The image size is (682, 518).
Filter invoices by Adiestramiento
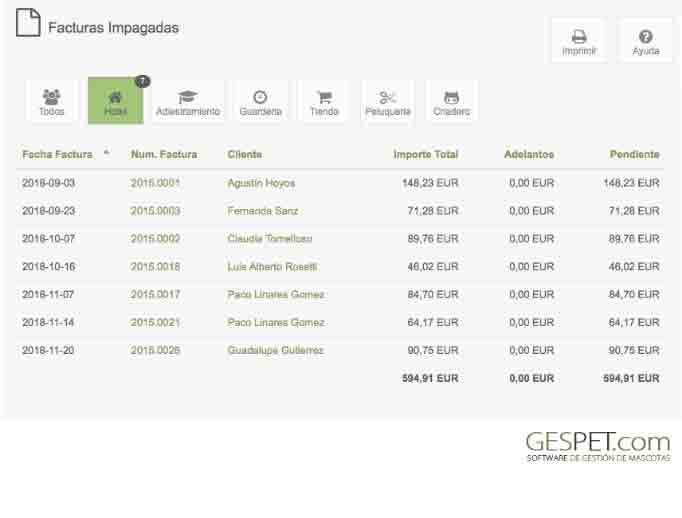coord(187,101)
